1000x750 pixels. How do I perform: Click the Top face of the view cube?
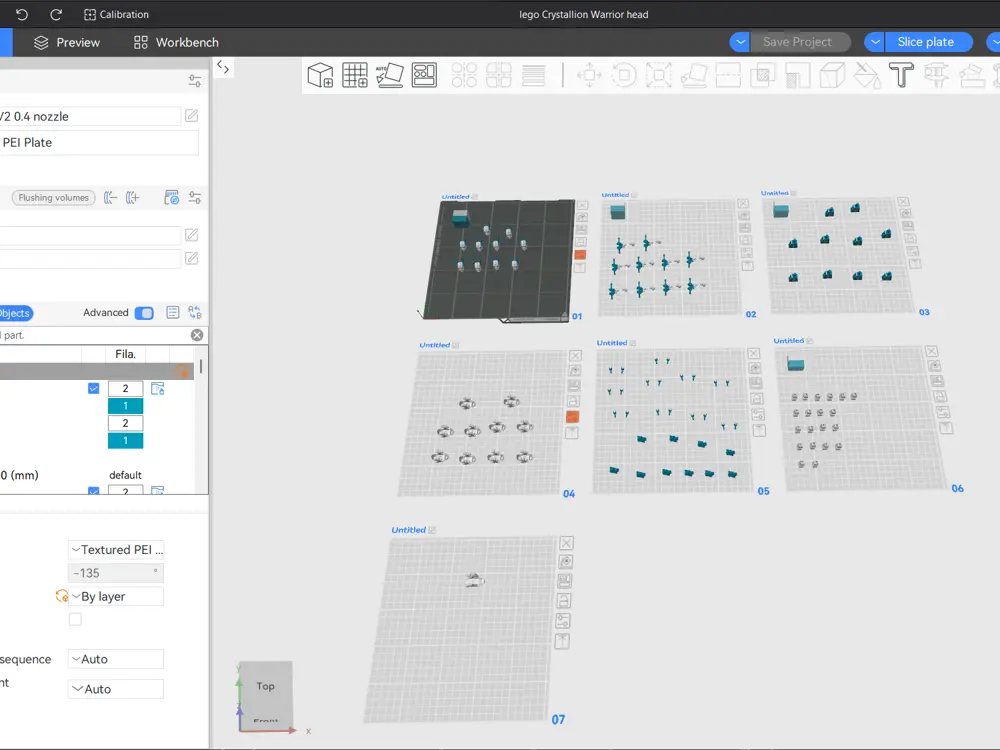point(265,686)
